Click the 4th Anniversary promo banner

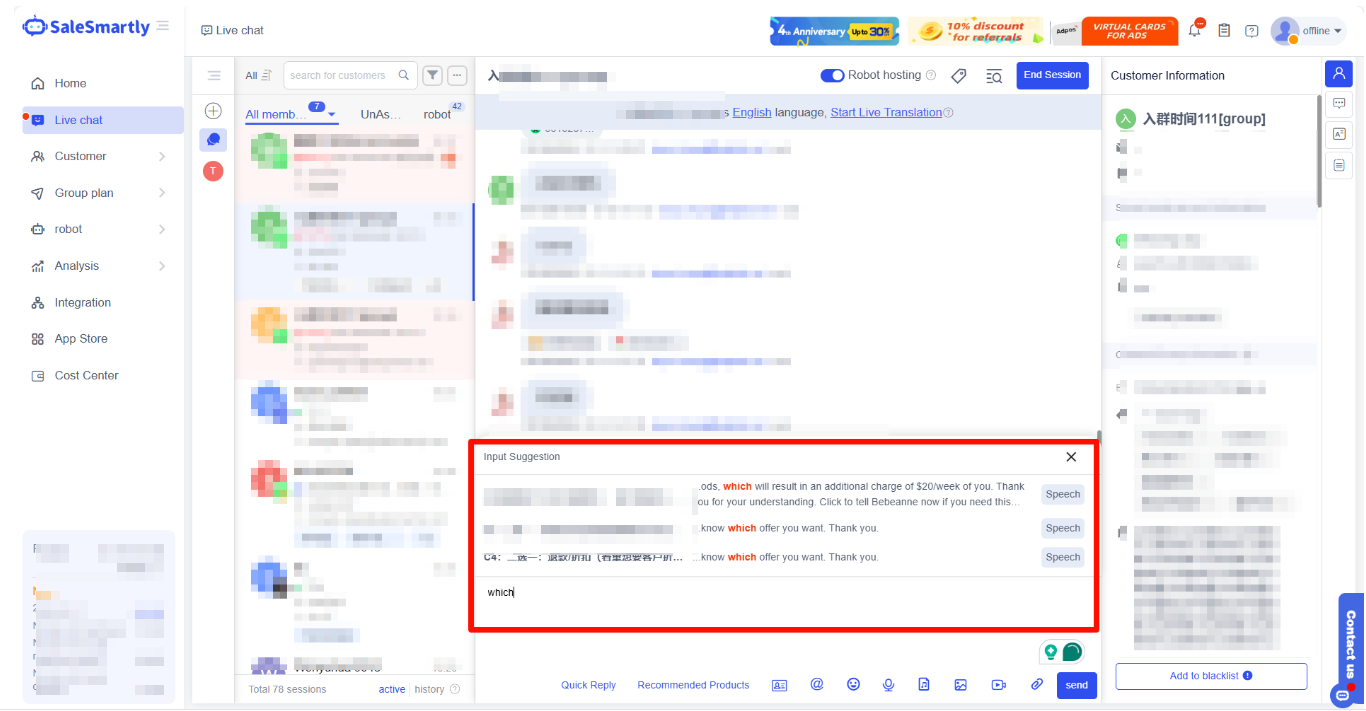(x=834, y=31)
